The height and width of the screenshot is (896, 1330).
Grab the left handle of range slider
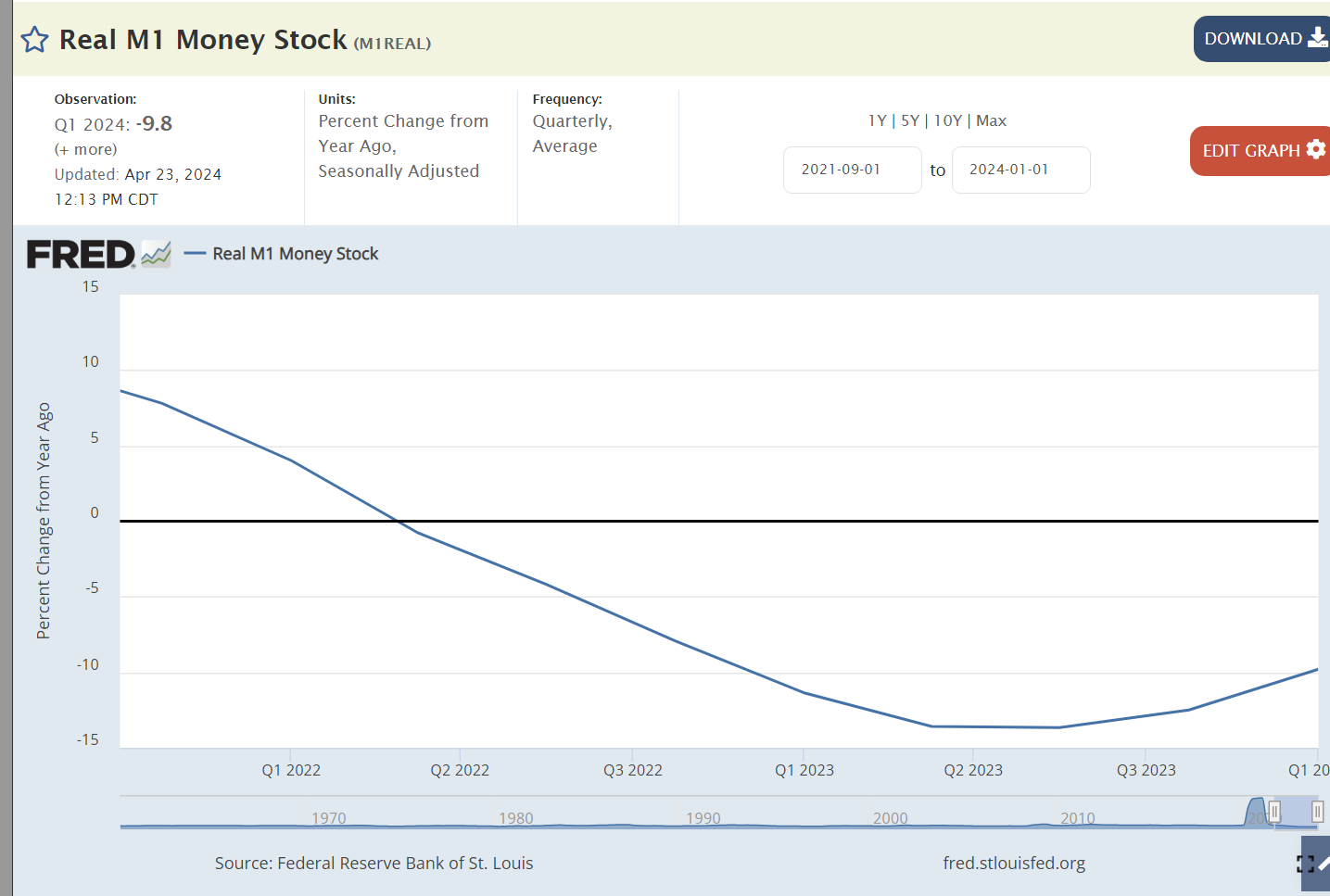[1274, 813]
